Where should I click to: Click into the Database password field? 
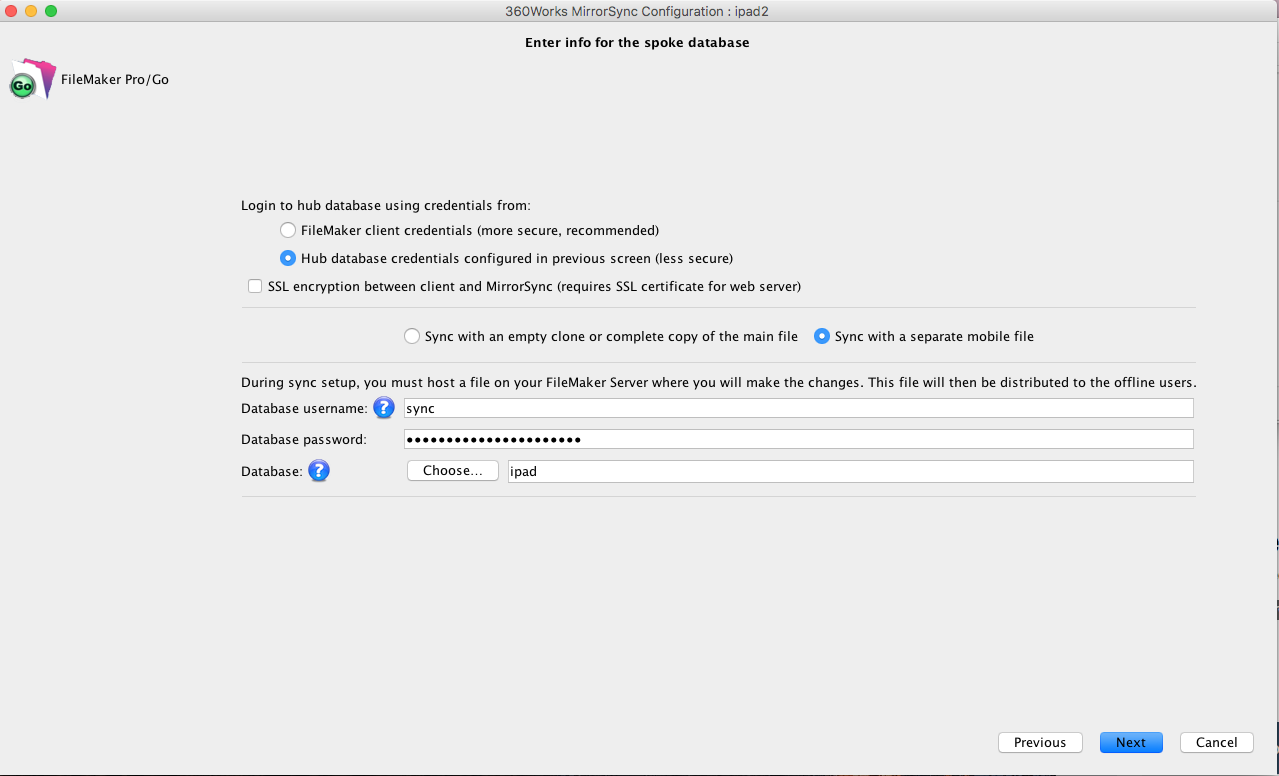coord(798,439)
